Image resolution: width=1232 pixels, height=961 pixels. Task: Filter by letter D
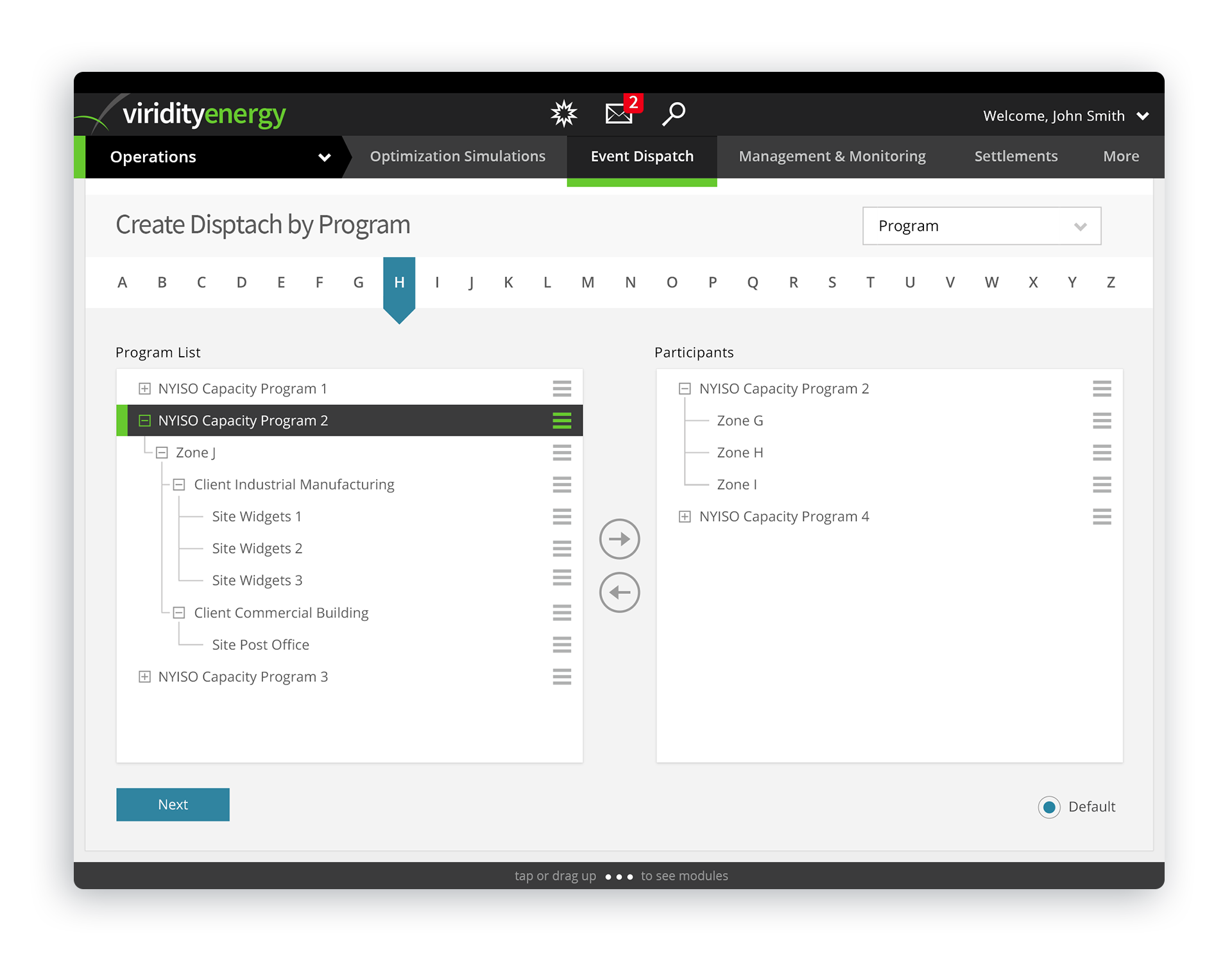point(241,283)
